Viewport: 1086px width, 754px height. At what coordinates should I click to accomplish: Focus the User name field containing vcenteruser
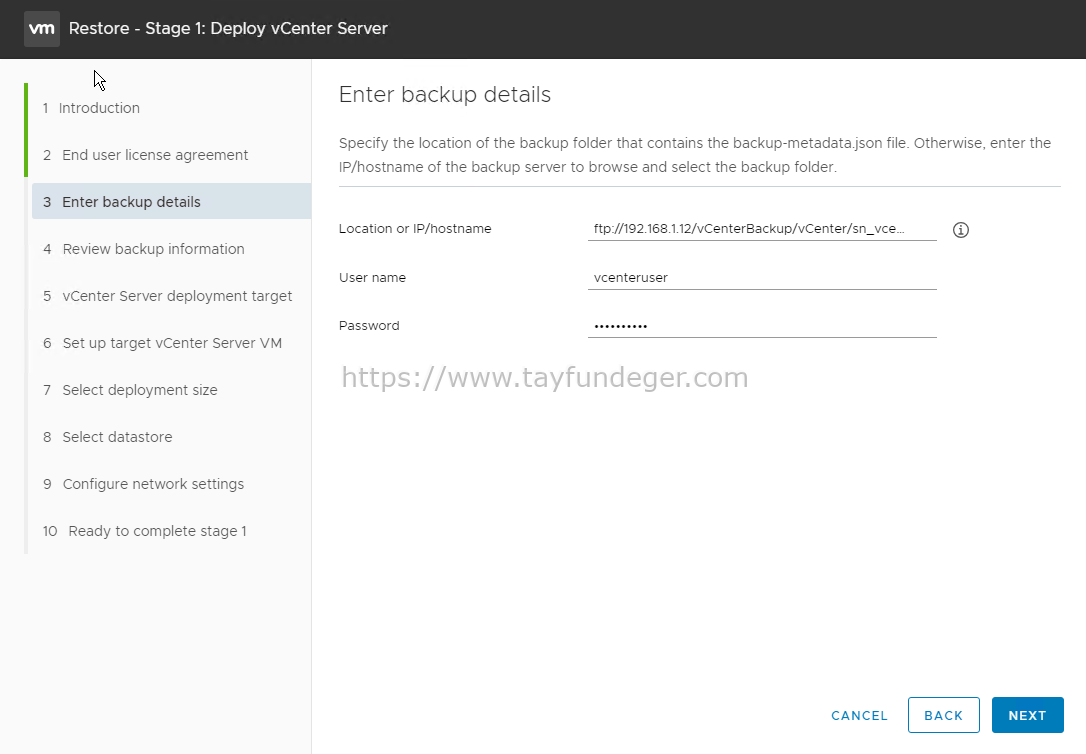tap(762, 278)
